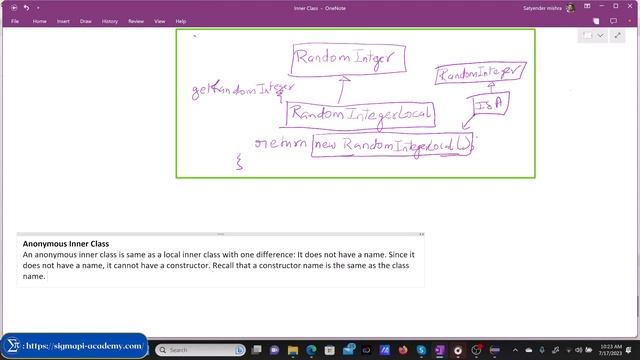Click the page view button left of the chevron
The height and width of the screenshot is (360, 640).
[x=588, y=36]
